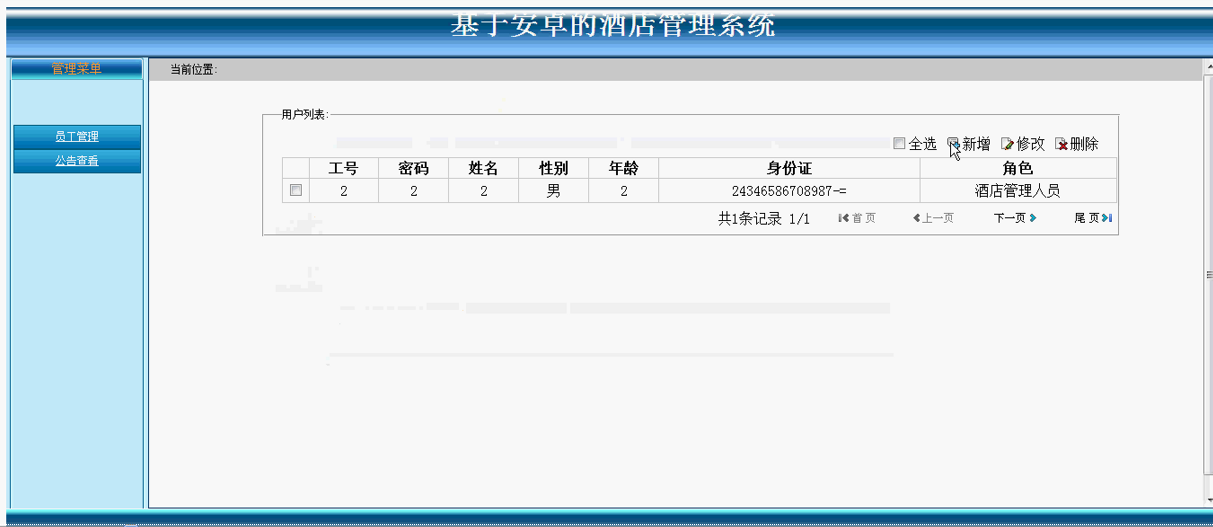The image size is (1213, 527).
Task: Click the 姓名 column header
Action: pyautogui.click(x=483, y=168)
